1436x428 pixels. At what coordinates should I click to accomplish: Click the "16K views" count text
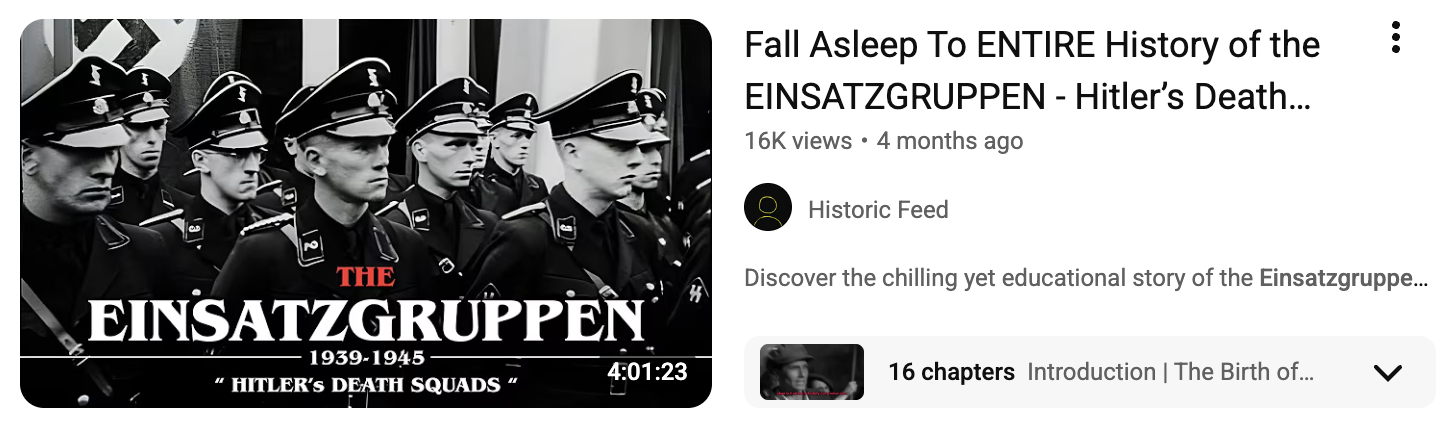pos(798,141)
